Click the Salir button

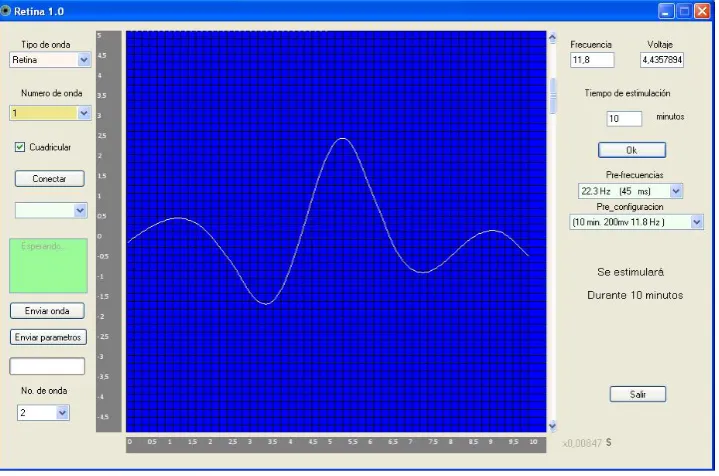637,394
